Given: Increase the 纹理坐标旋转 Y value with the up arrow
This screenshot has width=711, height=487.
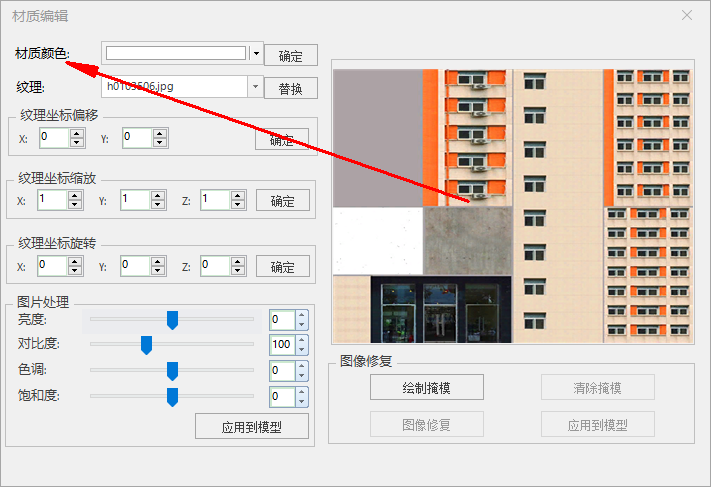Looking at the screenshot, I should (x=158, y=261).
